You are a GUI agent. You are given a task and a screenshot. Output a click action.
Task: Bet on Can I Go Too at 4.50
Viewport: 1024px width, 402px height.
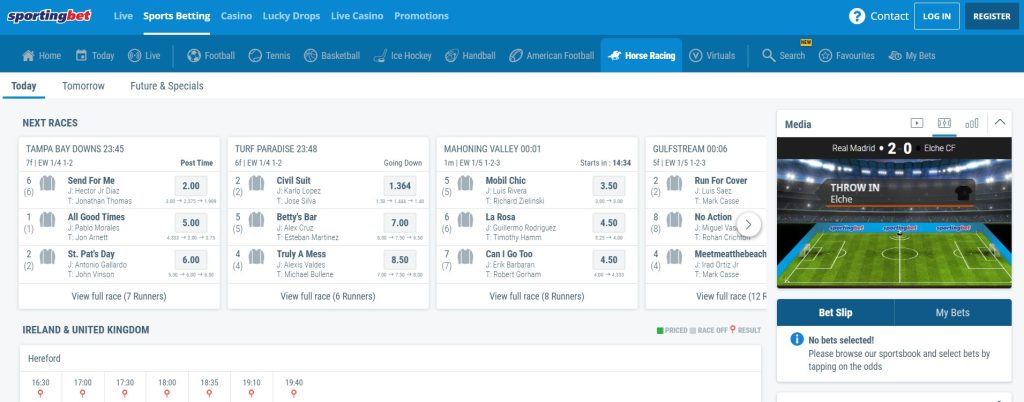point(609,260)
